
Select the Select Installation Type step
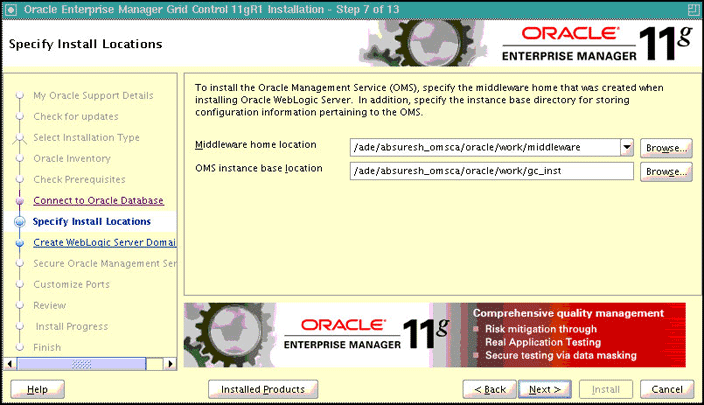(86, 137)
